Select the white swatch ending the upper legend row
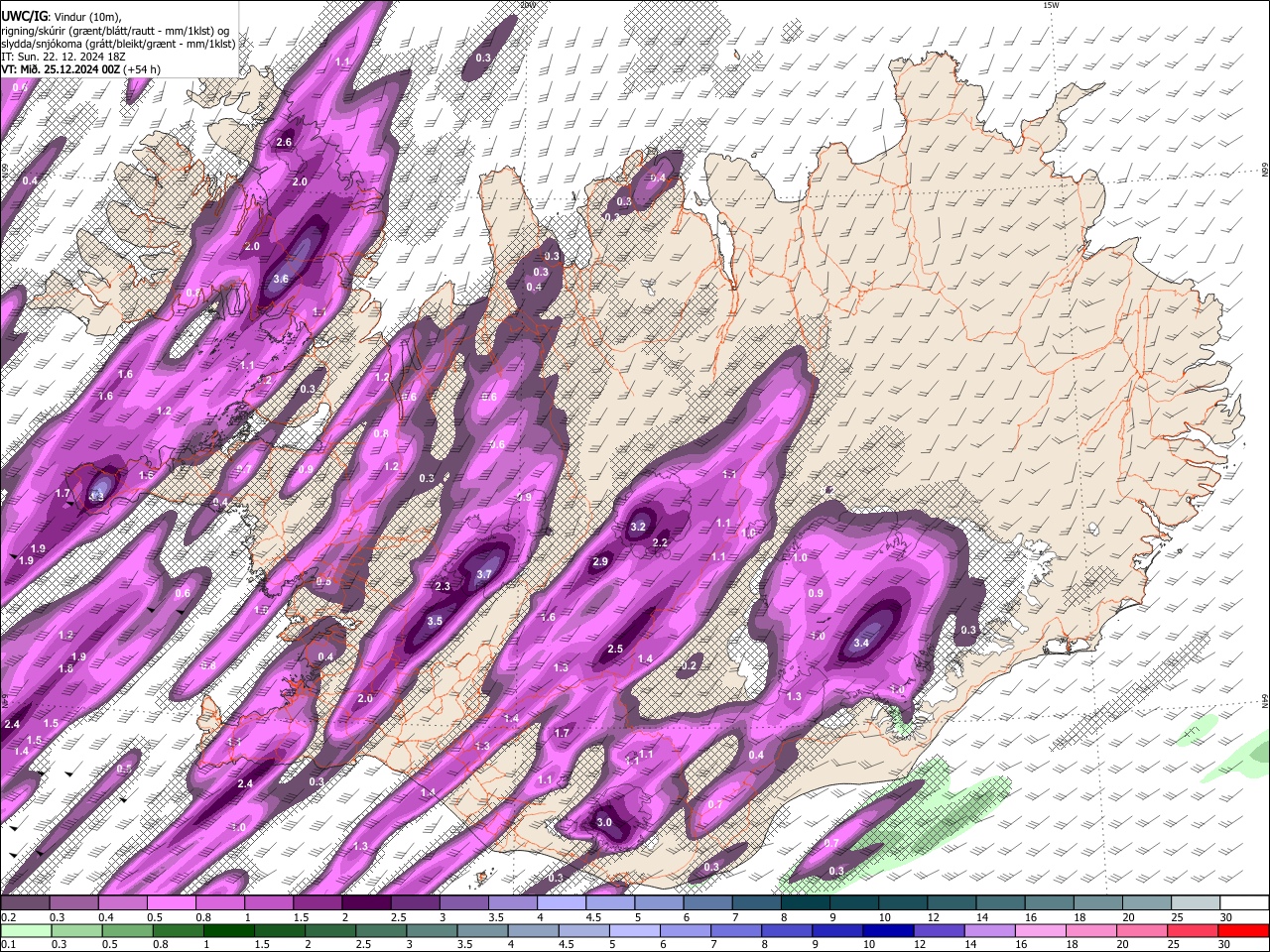 1243,903
